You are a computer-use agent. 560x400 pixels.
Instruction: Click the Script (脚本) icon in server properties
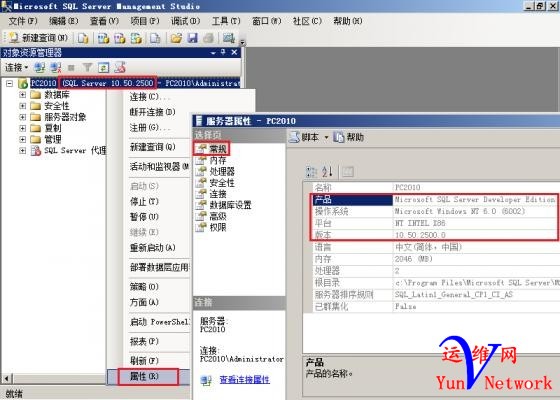tap(294, 137)
